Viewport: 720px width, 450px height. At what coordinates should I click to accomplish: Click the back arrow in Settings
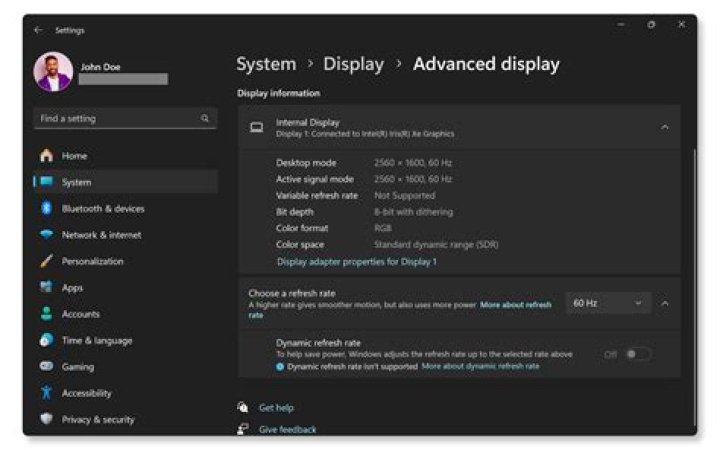(x=38, y=30)
